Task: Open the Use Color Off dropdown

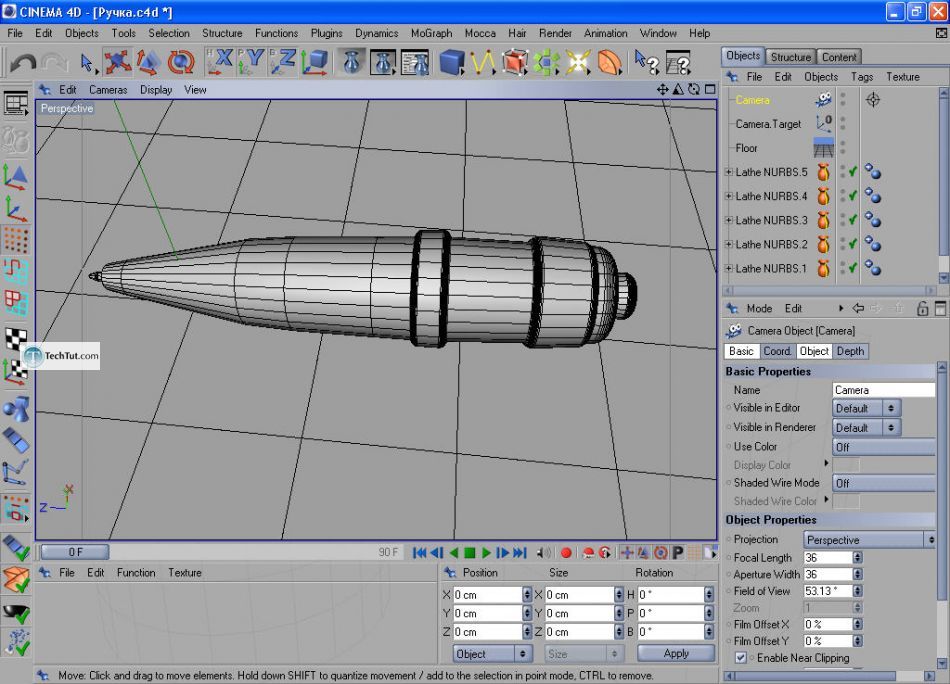Action: [884, 447]
